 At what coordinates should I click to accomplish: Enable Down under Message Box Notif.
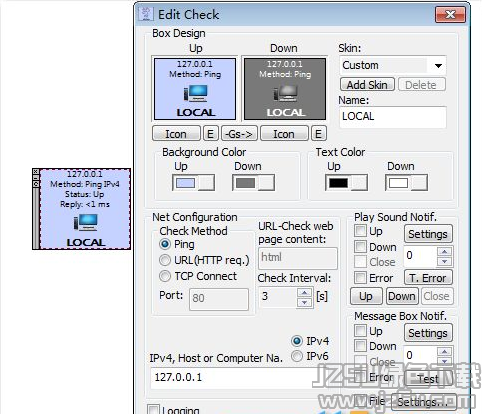[360, 346]
